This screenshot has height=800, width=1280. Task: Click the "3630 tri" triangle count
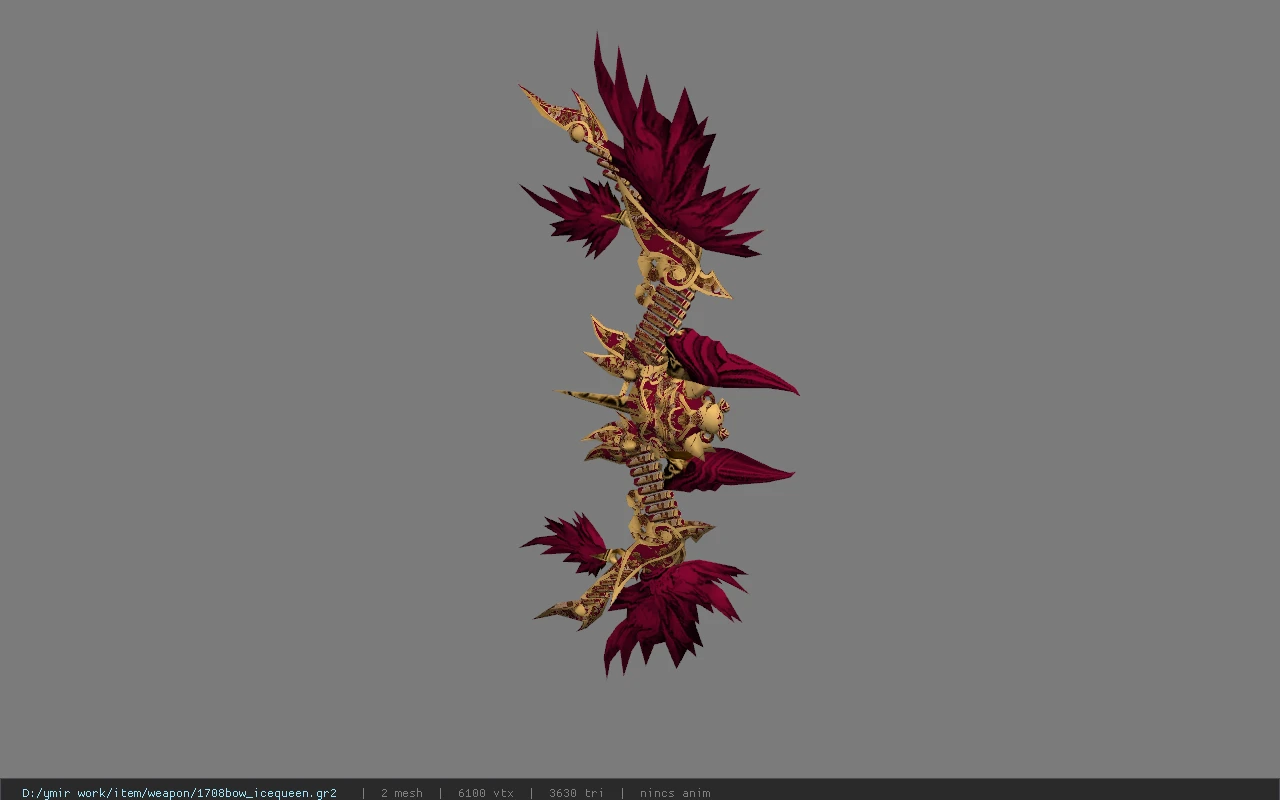pos(576,793)
